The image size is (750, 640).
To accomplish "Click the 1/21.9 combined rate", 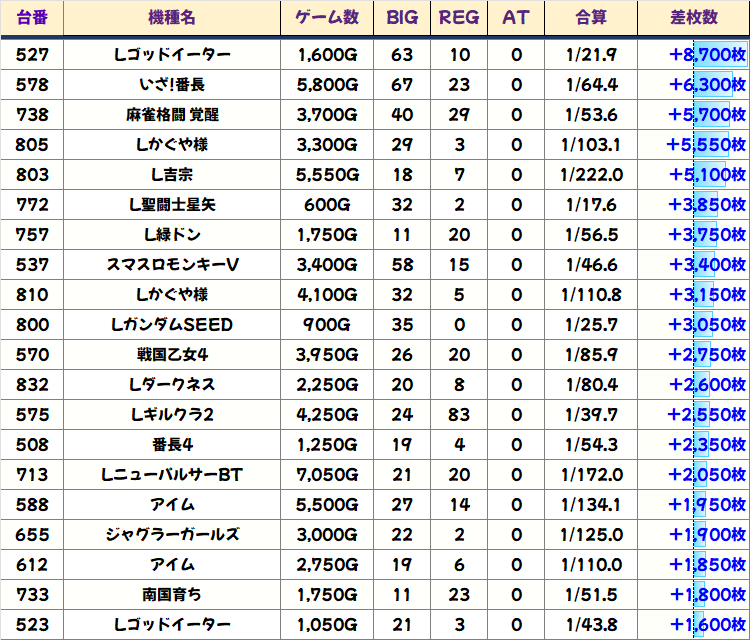I will [591, 55].
